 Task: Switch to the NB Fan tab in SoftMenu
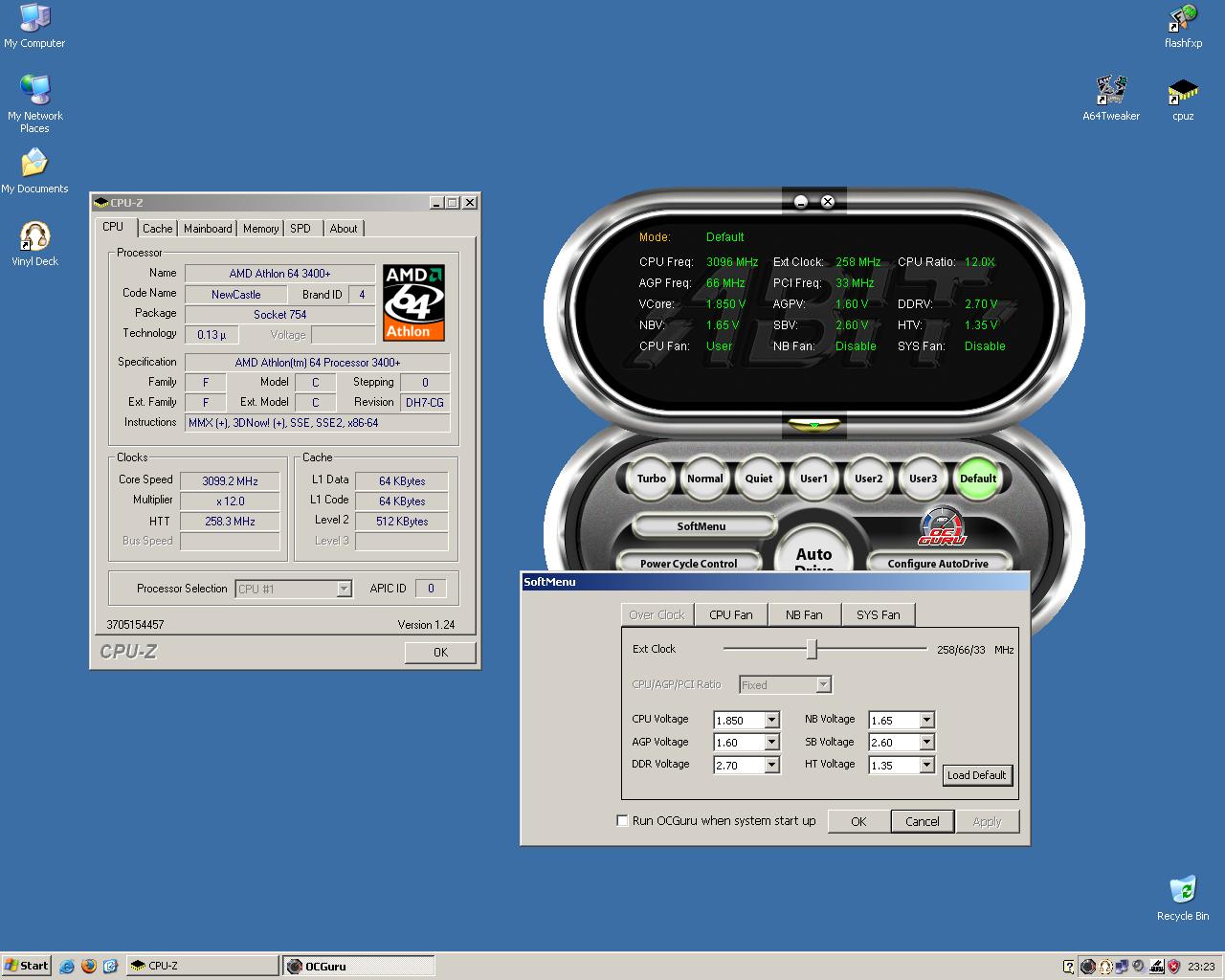click(x=804, y=615)
